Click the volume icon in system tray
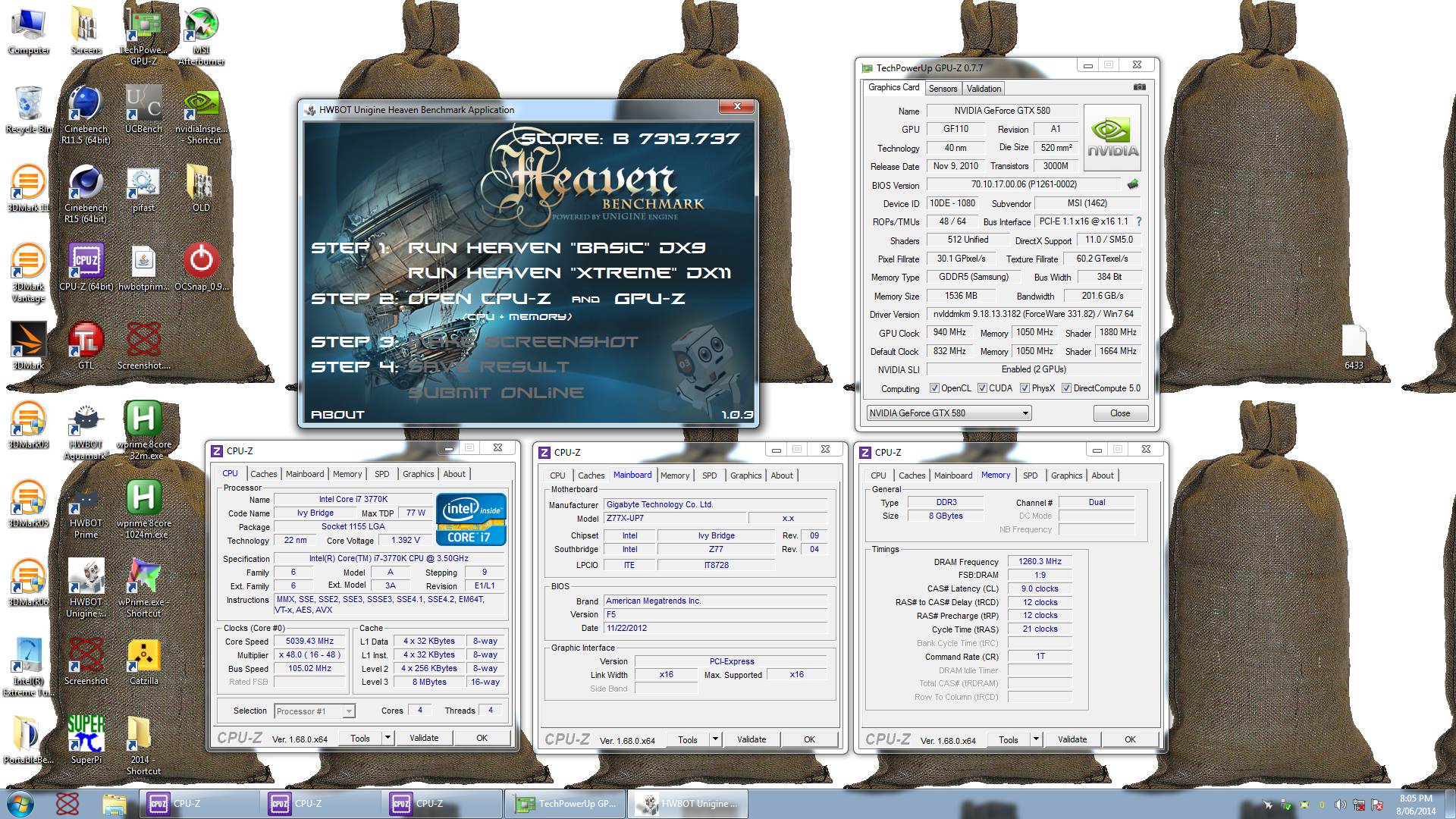 tap(1339, 805)
